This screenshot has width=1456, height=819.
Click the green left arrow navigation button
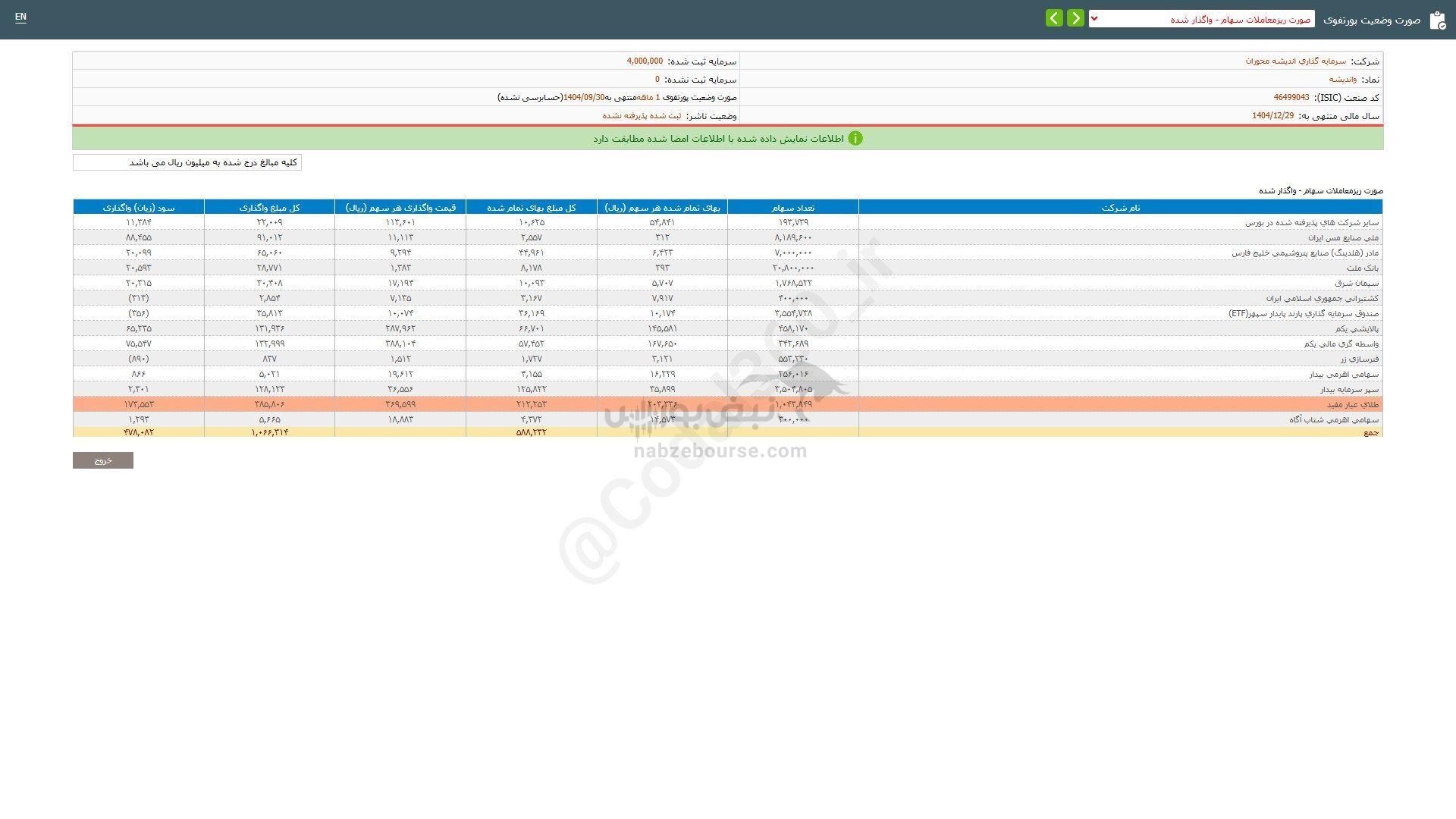click(1054, 18)
